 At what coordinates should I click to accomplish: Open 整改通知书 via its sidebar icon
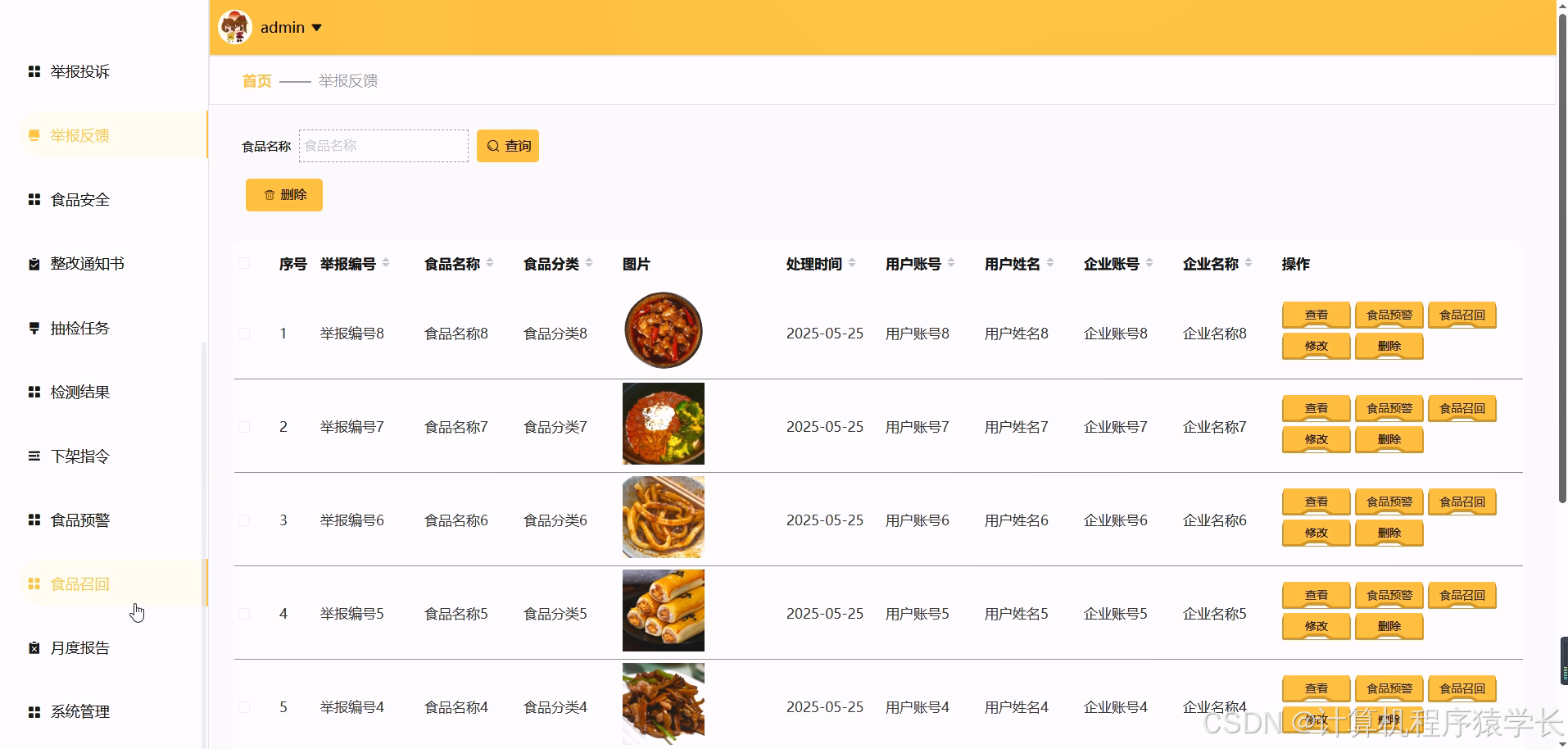point(34,263)
